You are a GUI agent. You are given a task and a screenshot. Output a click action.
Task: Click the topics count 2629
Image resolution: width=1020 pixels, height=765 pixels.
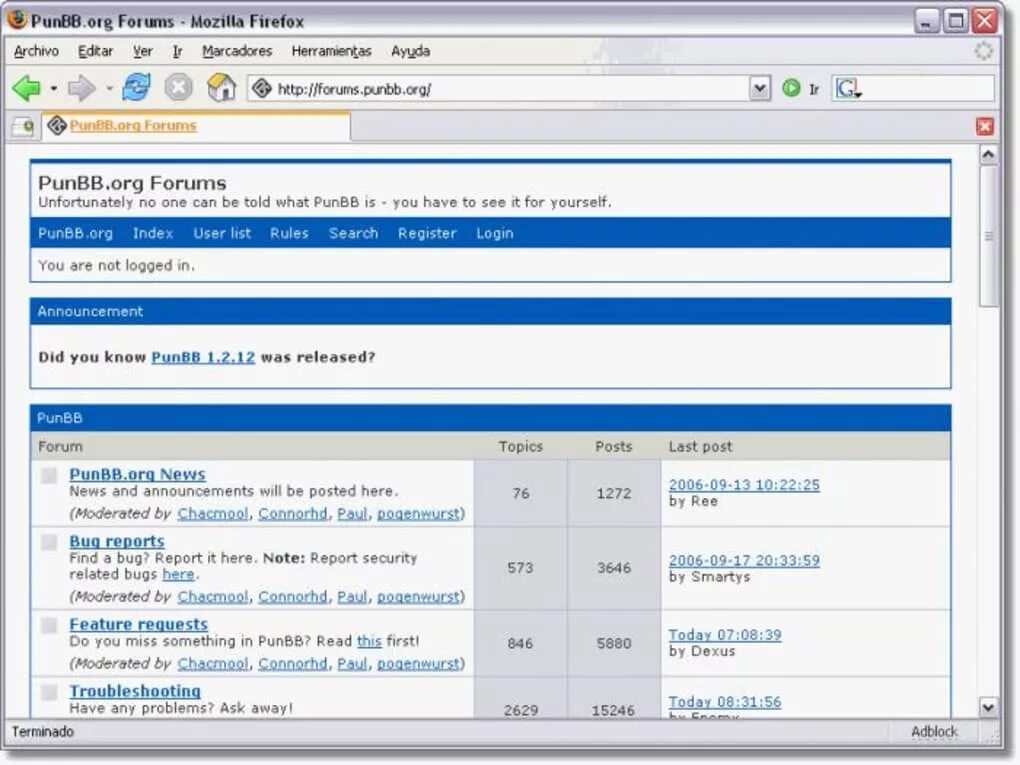click(x=520, y=710)
